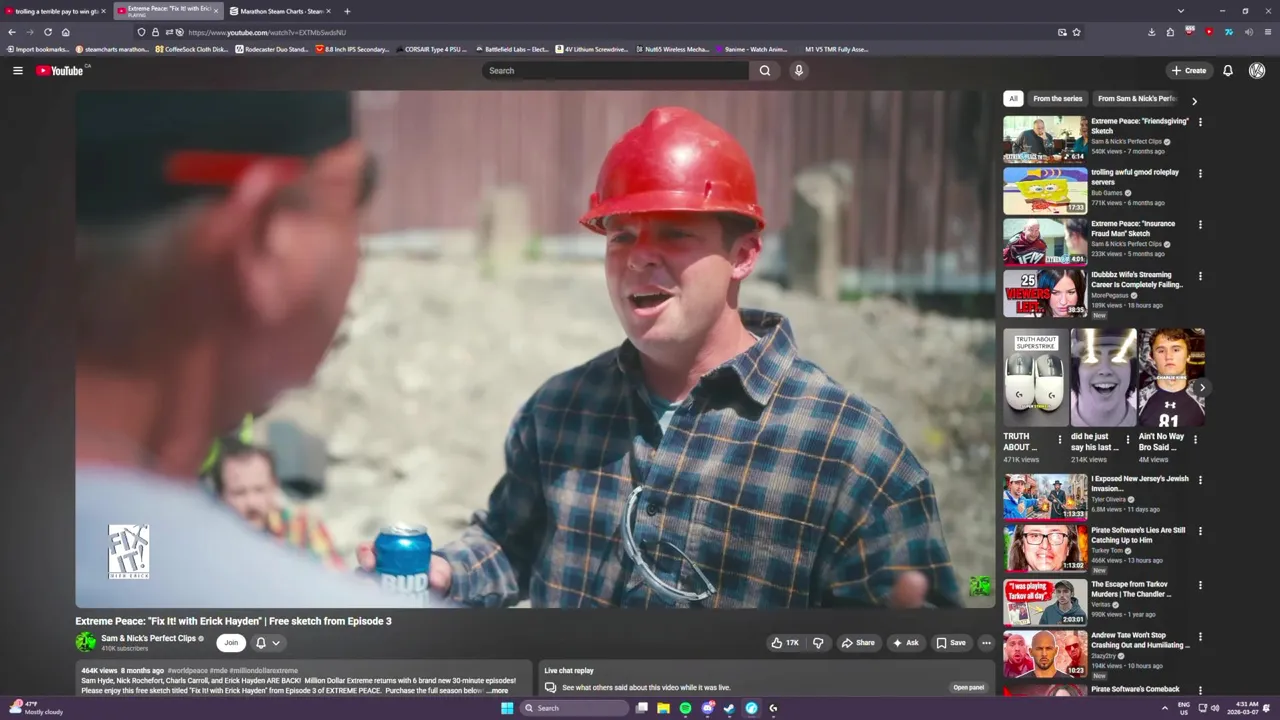Open options for trolling awful gmod video

pos(1200,173)
